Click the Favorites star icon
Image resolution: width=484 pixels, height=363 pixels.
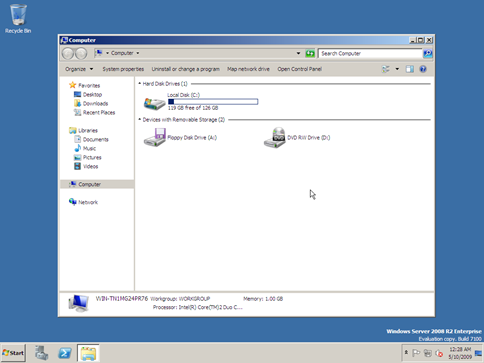coord(72,85)
